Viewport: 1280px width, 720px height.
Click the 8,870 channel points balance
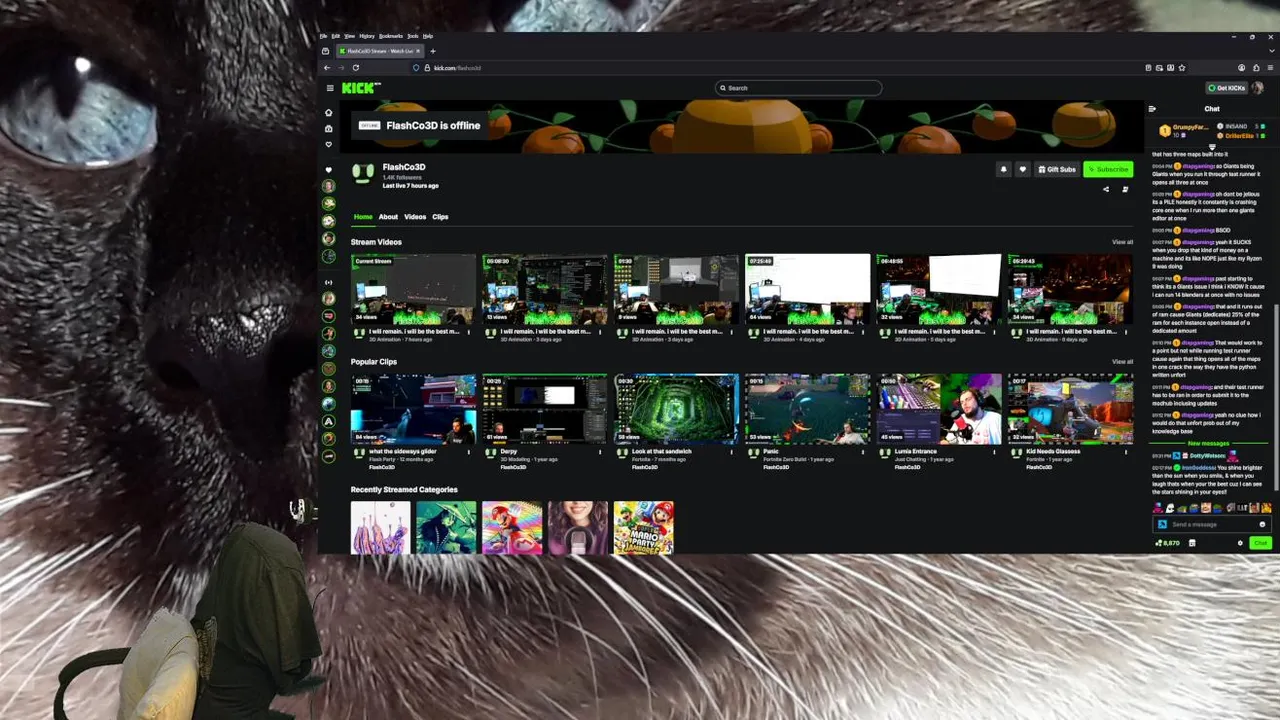(x=1168, y=543)
